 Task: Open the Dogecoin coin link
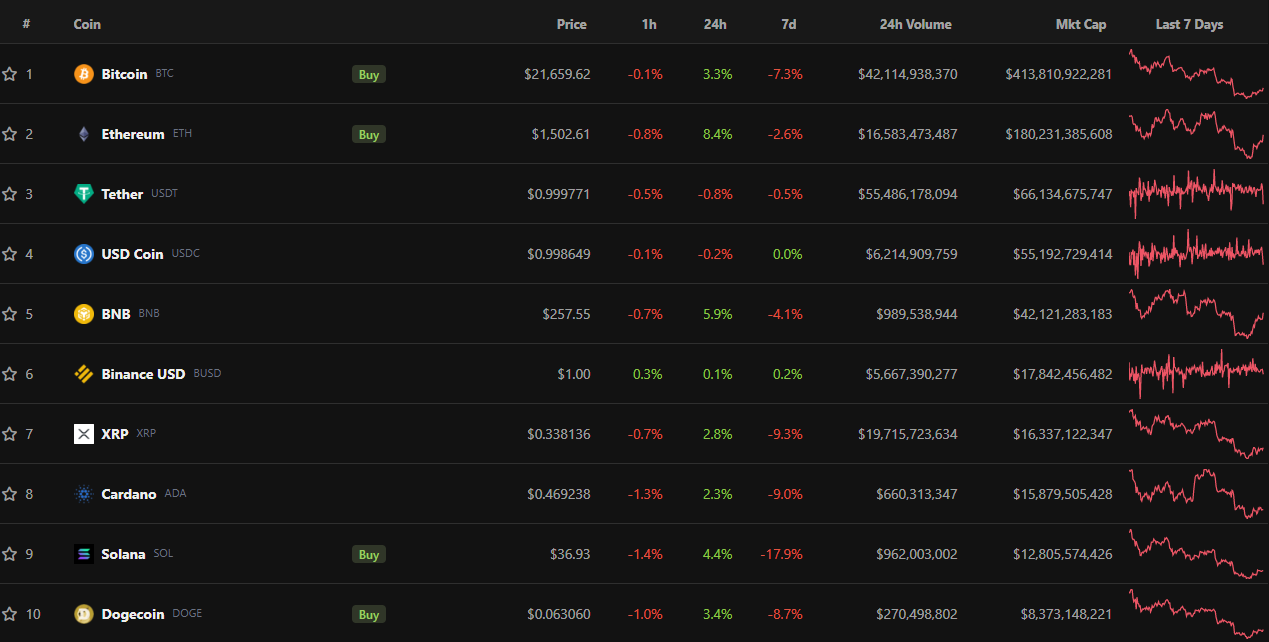133,614
